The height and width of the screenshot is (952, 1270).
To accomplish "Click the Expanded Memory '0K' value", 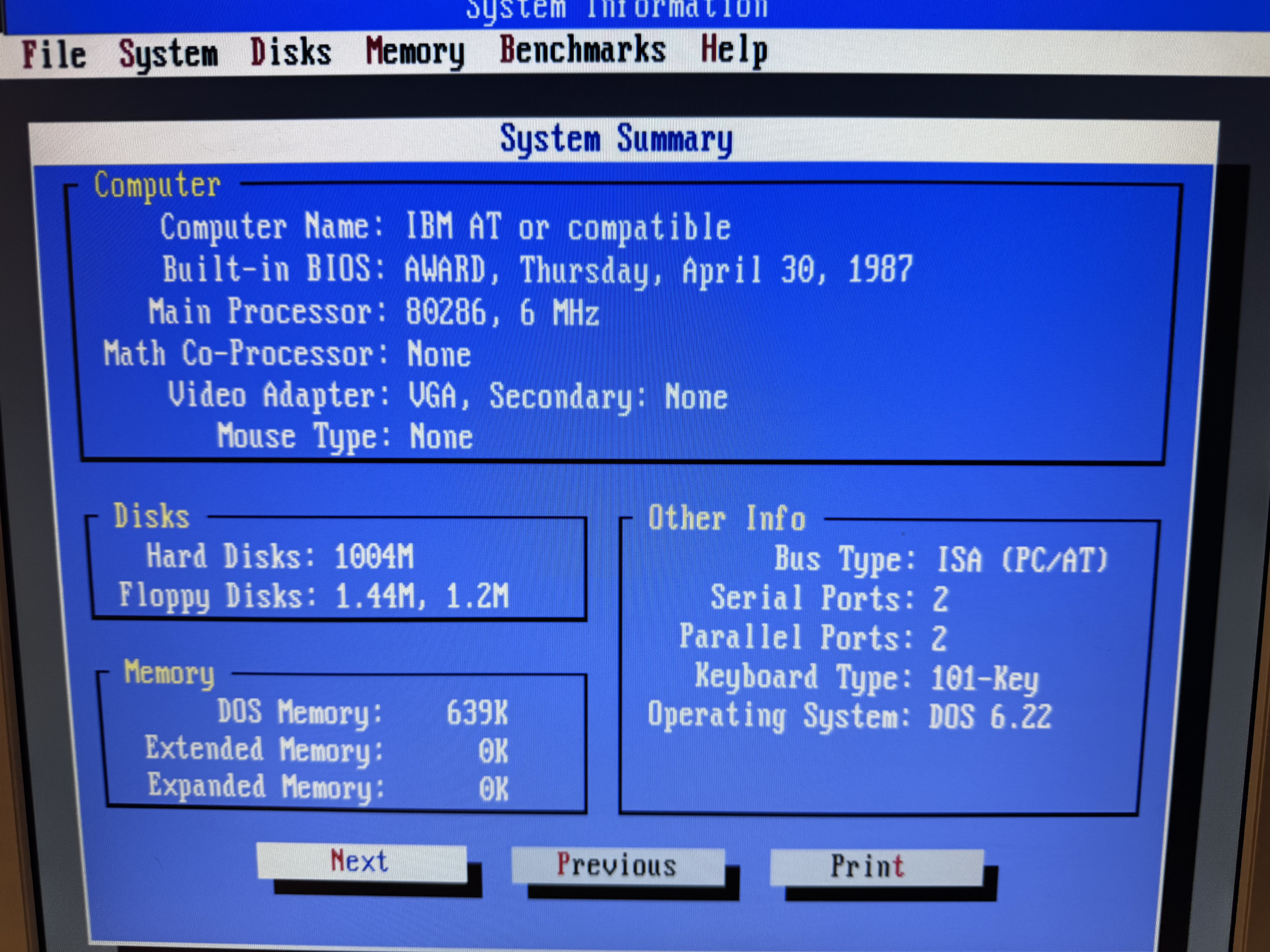I will click(494, 789).
